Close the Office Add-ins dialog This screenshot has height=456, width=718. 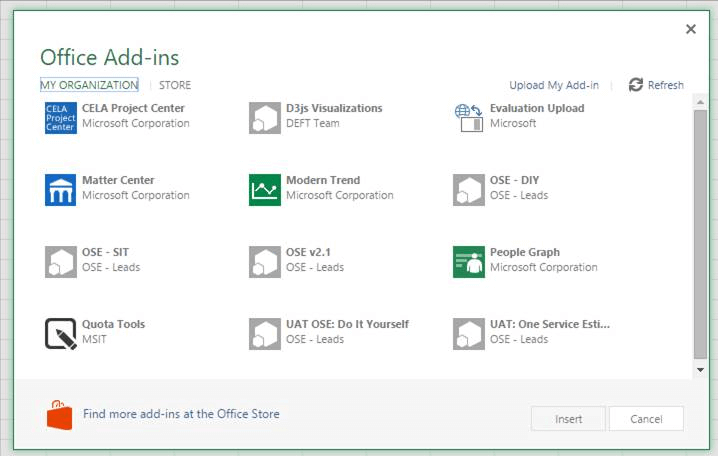click(691, 30)
